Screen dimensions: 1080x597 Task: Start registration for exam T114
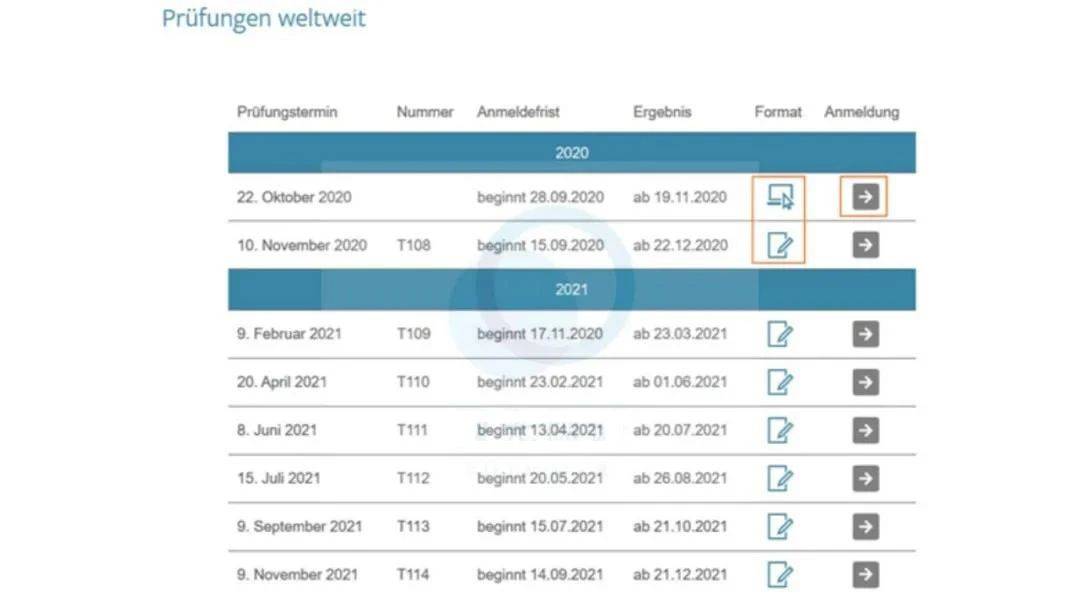(x=865, y=574)
